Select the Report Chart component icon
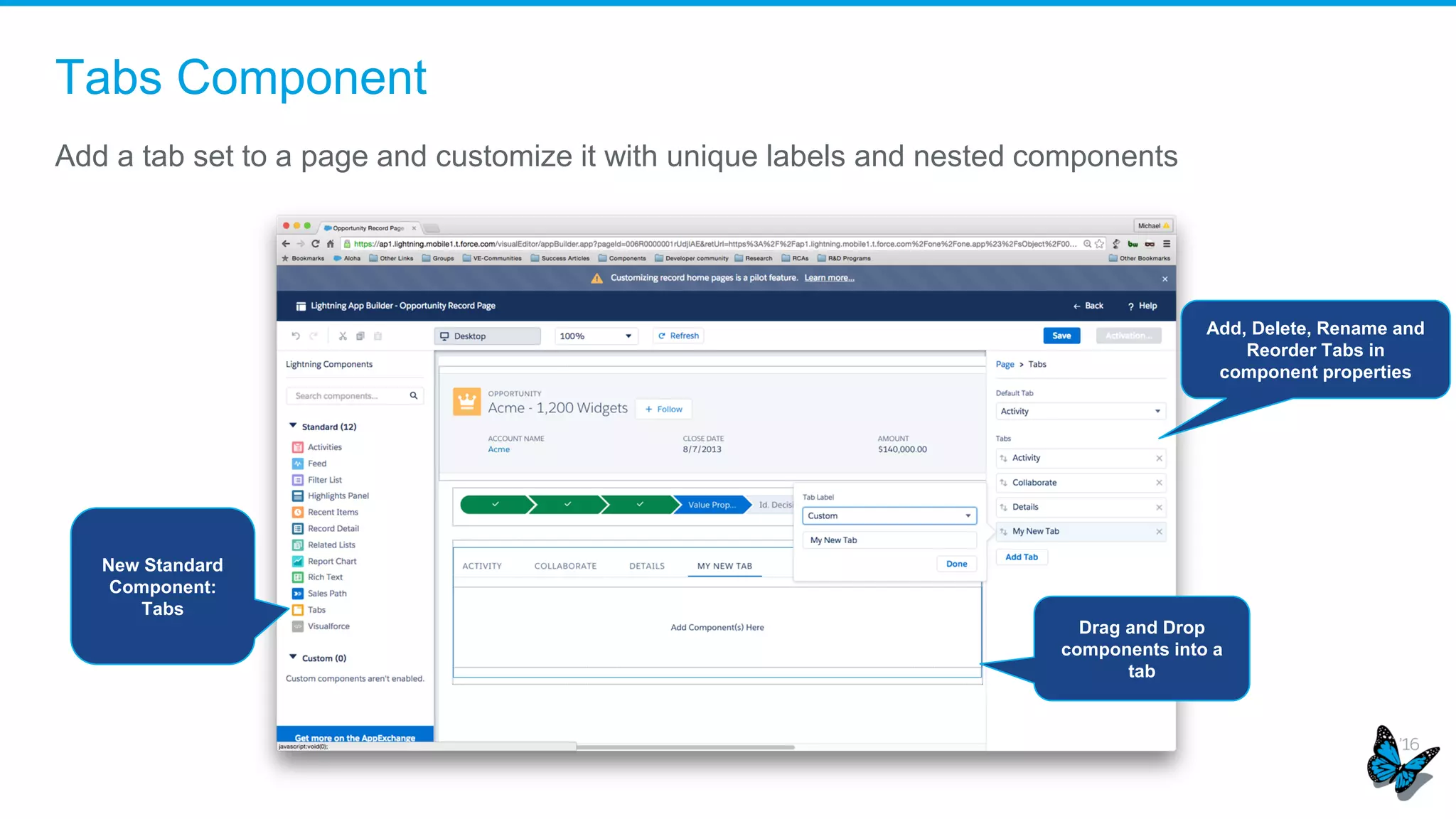 [x=298, y=562]
